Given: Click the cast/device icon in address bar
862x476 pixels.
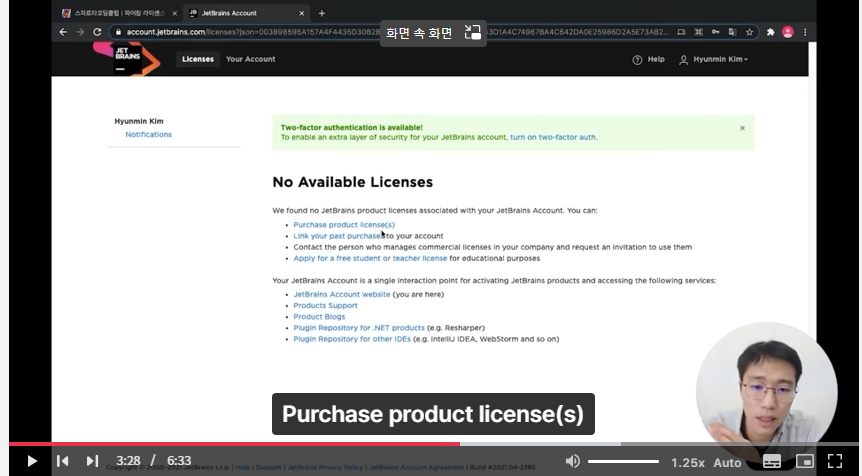Looking at the screenshot, I should (681, 32).
